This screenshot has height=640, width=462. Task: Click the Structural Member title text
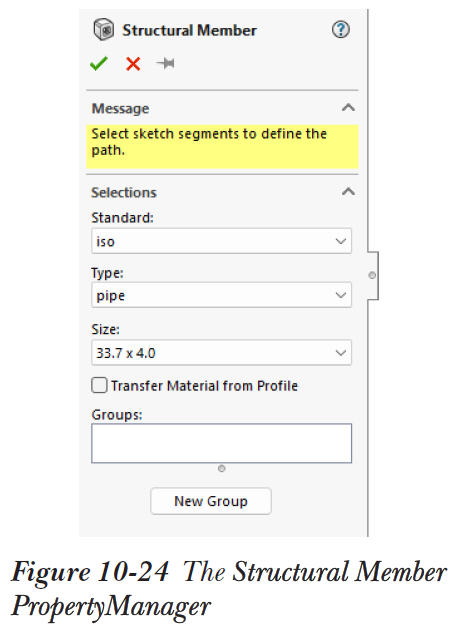189,30
